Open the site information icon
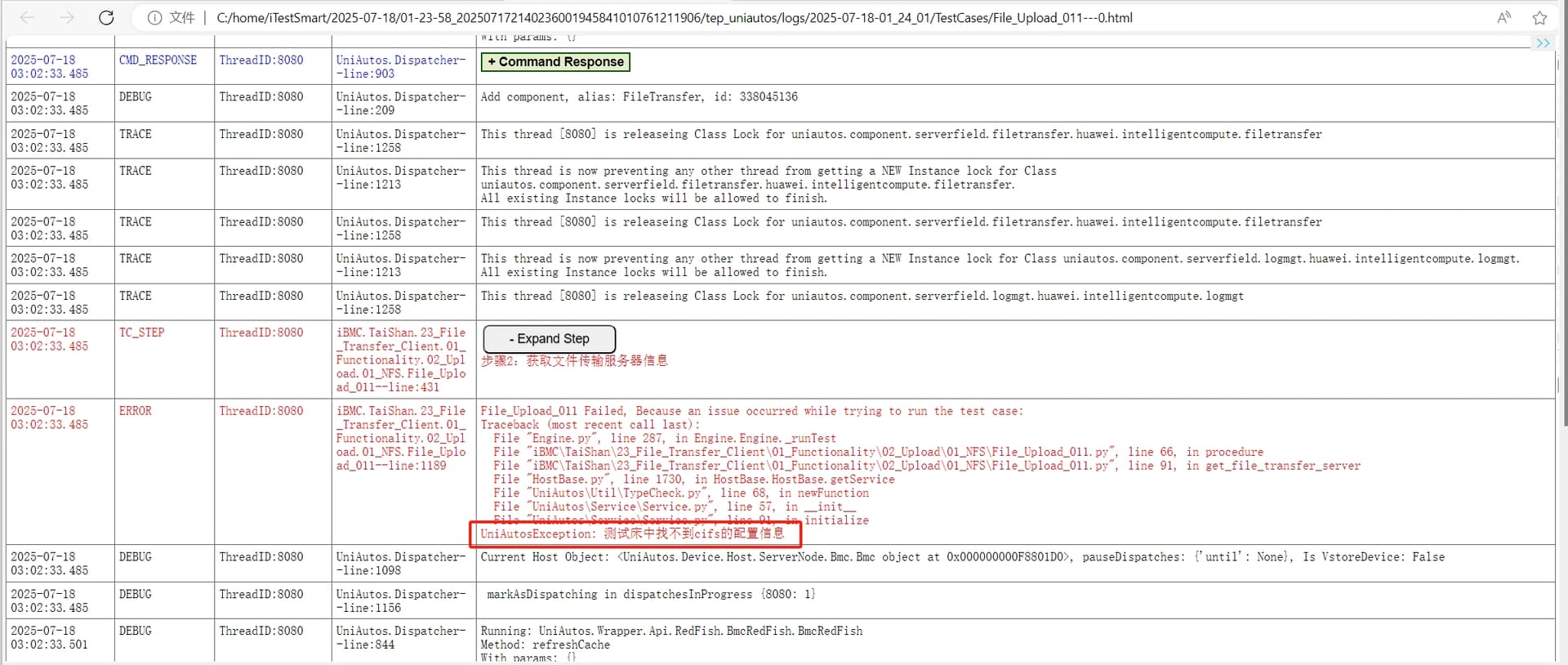Screen dimensions: 1568x665 click(x=154, y=17)
